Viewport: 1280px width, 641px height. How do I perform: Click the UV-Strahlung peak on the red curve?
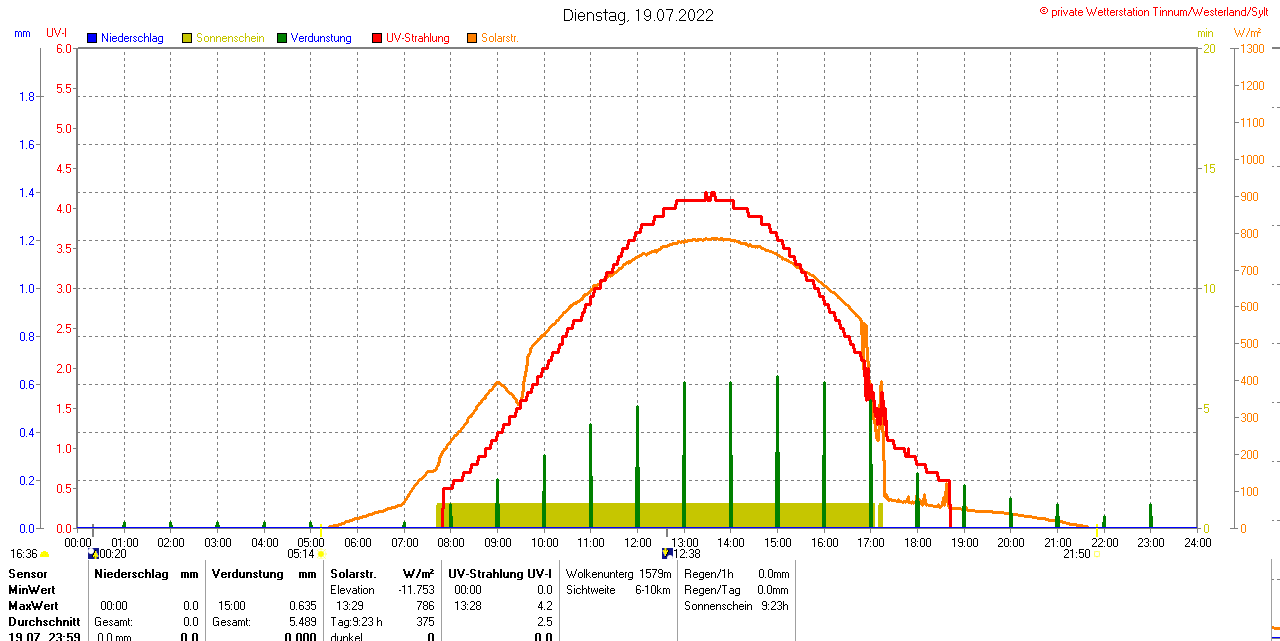pyautogui.click(x=710, y=194)
